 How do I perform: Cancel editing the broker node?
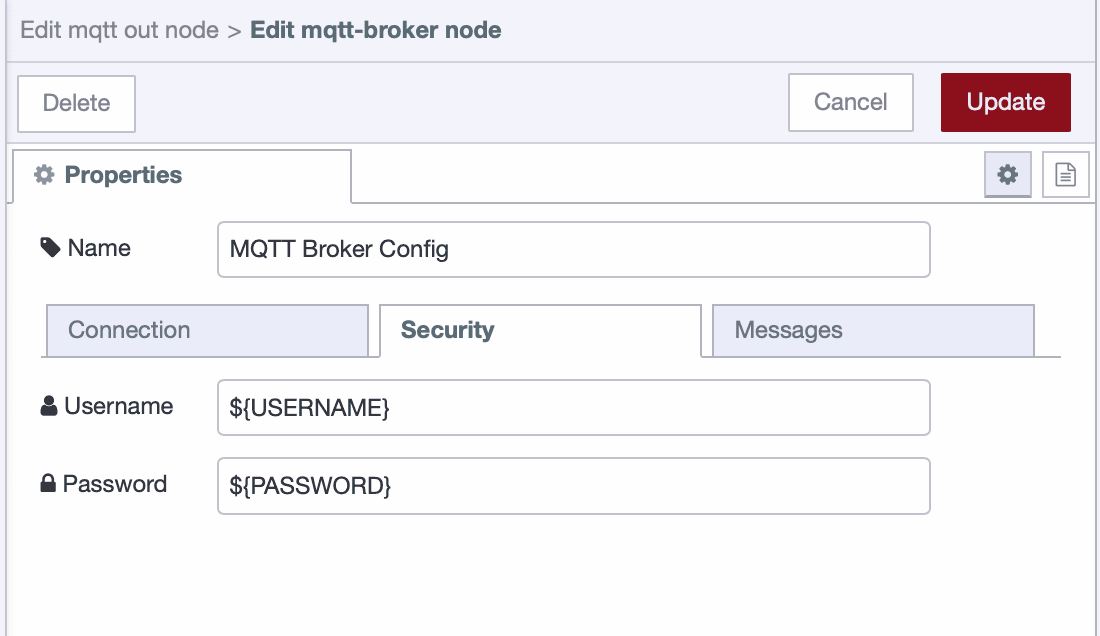[x=850, y=102]
